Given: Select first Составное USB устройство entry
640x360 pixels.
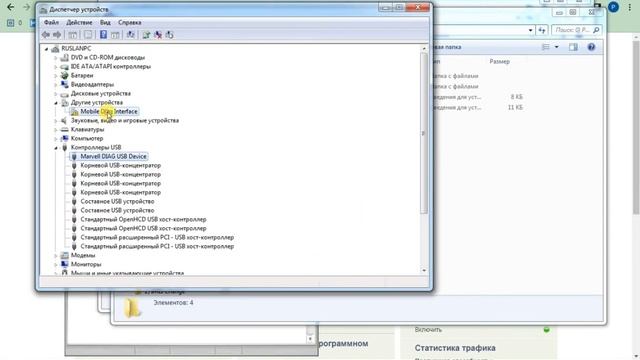Looking at the screenshot, I should coord(117,201).
